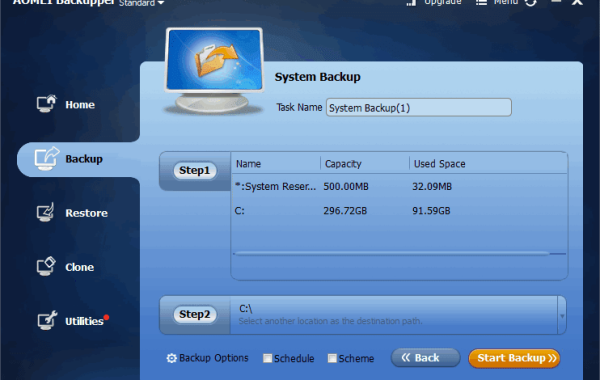Click the horizontal scrollbar in partition list
Viewport: 600px width, 380px height.
coord(392,253)
